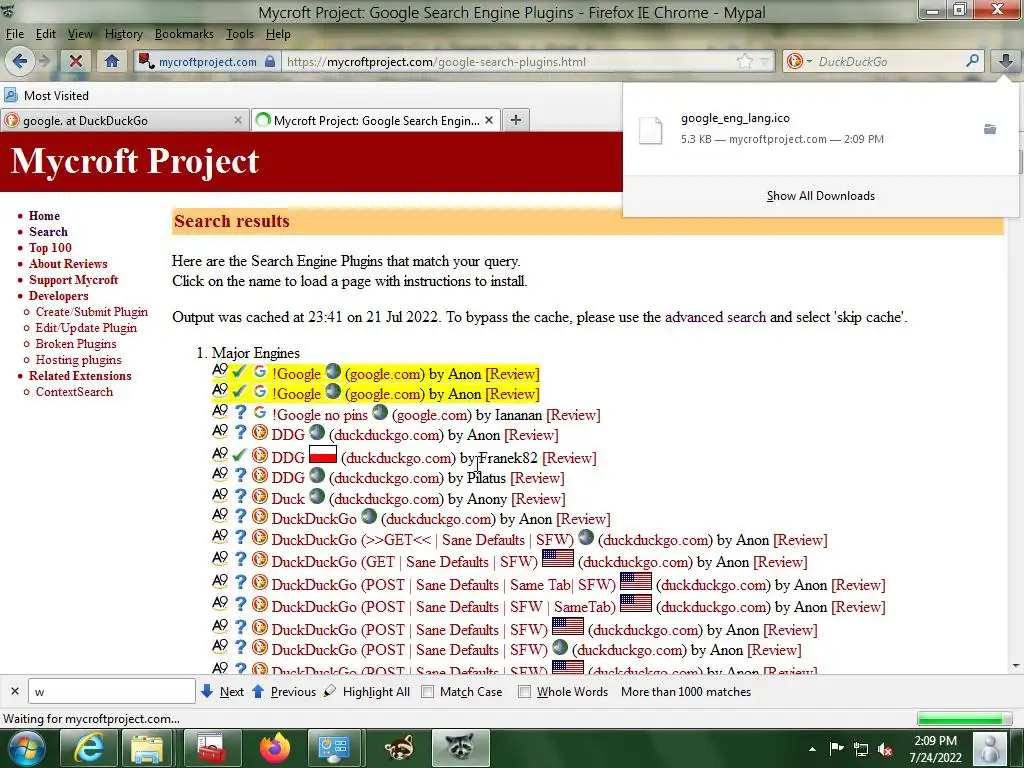The width and height of the screenshot is (1024, 768).
Task: Go back with the Back arrow button
Action: coord(19,61)
